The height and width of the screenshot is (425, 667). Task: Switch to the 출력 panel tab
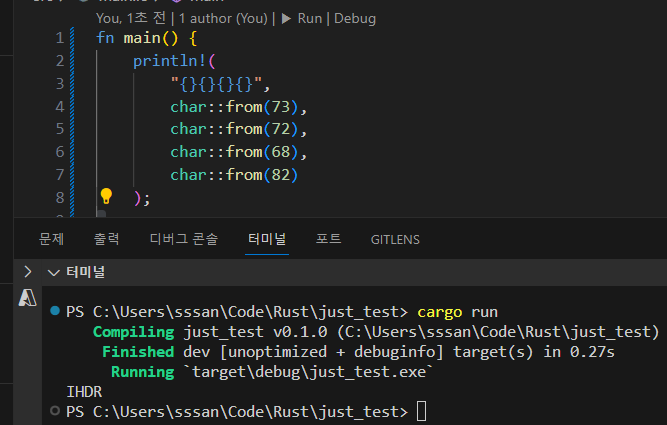[106, 239]
